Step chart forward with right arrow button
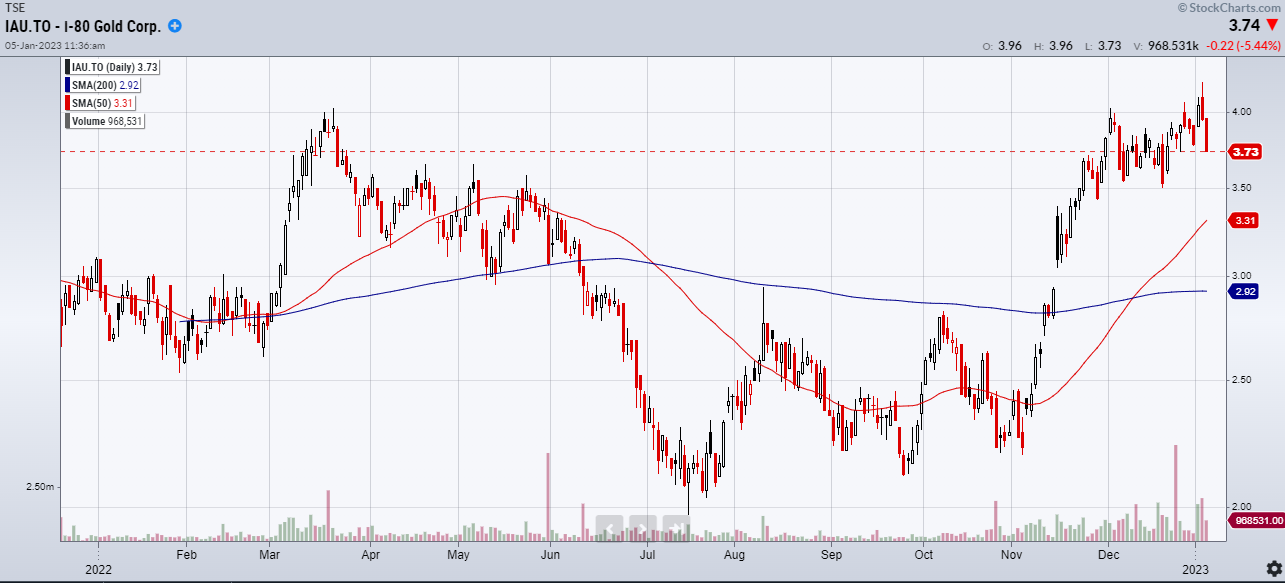This screenshot has width=1285, height=583. pos(643,526)
